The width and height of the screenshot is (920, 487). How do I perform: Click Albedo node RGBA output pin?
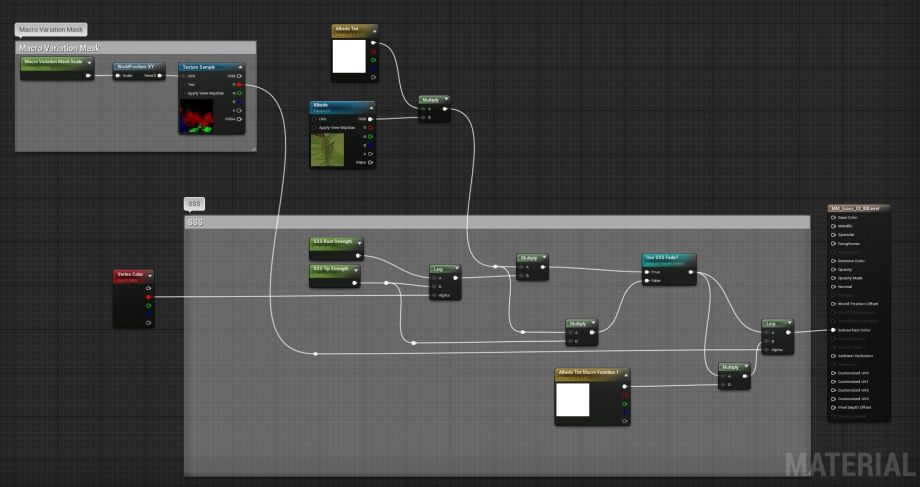[370, 163]
